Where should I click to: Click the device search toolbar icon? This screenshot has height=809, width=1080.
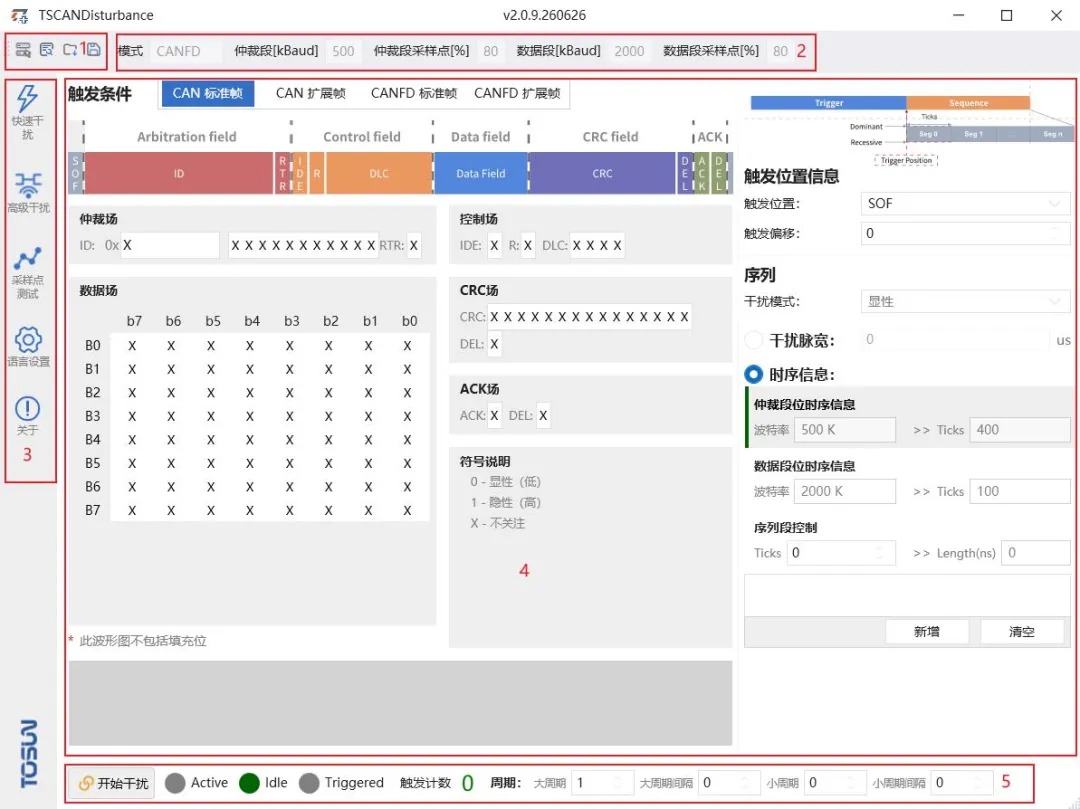(x=23, y=50)
